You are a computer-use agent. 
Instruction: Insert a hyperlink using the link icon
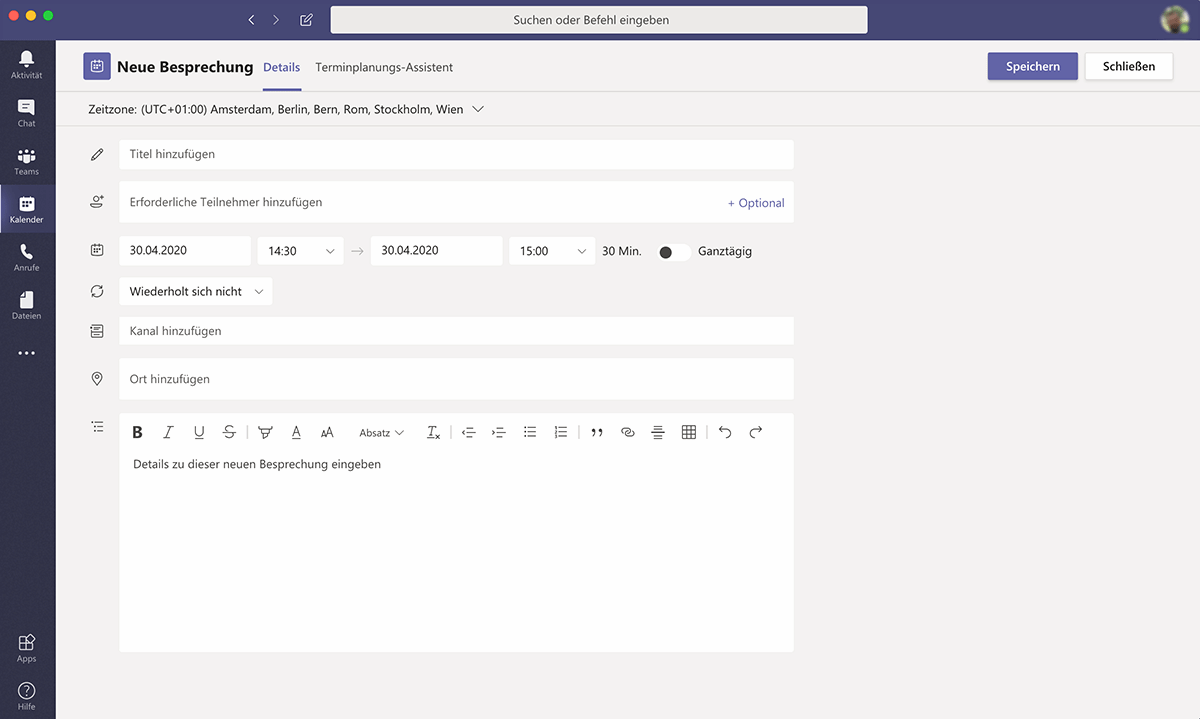click(627, 432)
